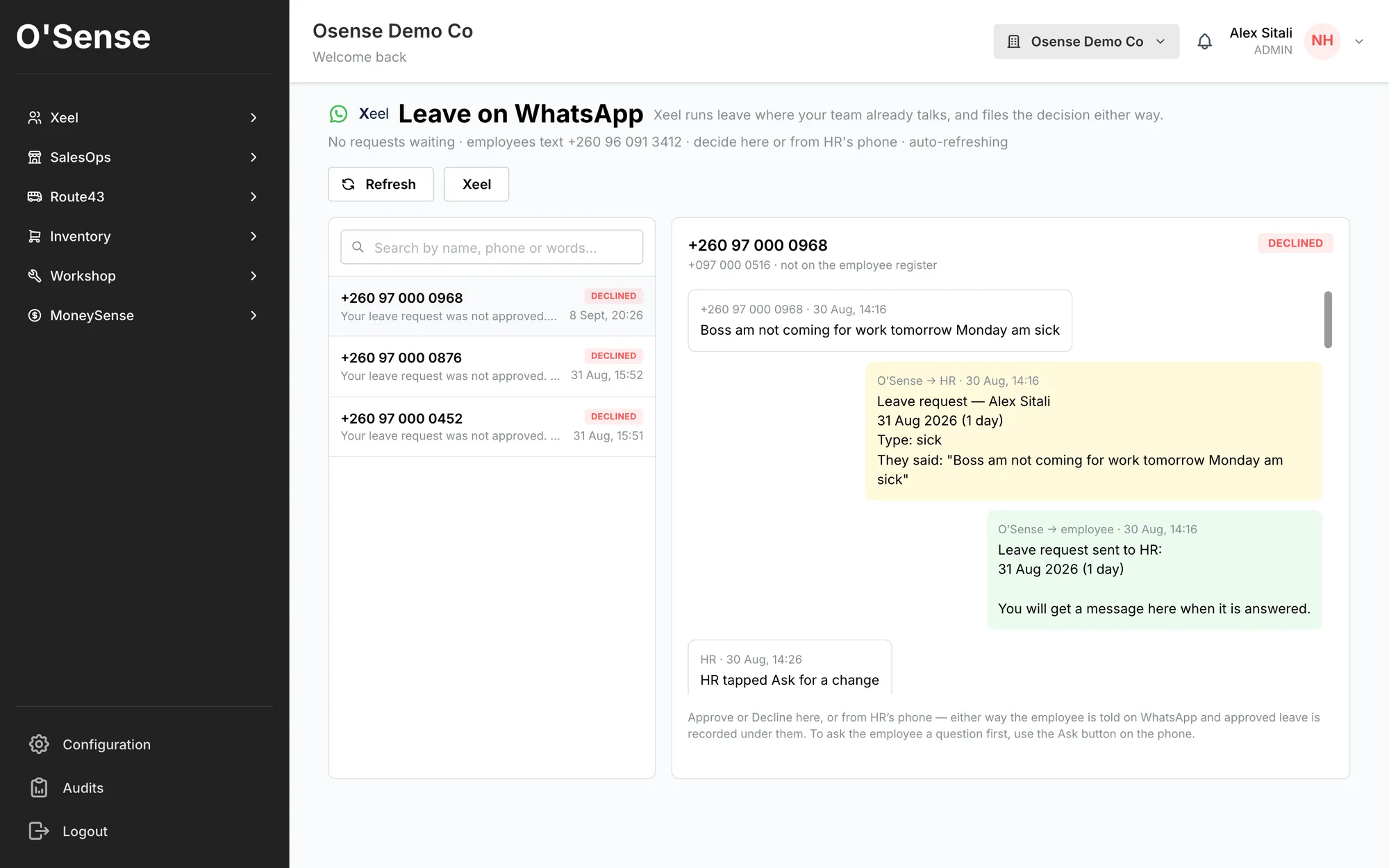This screenshot has width=1389, height=868.
Task: Expand the Route43 sidebar chevron
Action: (253, 197)
